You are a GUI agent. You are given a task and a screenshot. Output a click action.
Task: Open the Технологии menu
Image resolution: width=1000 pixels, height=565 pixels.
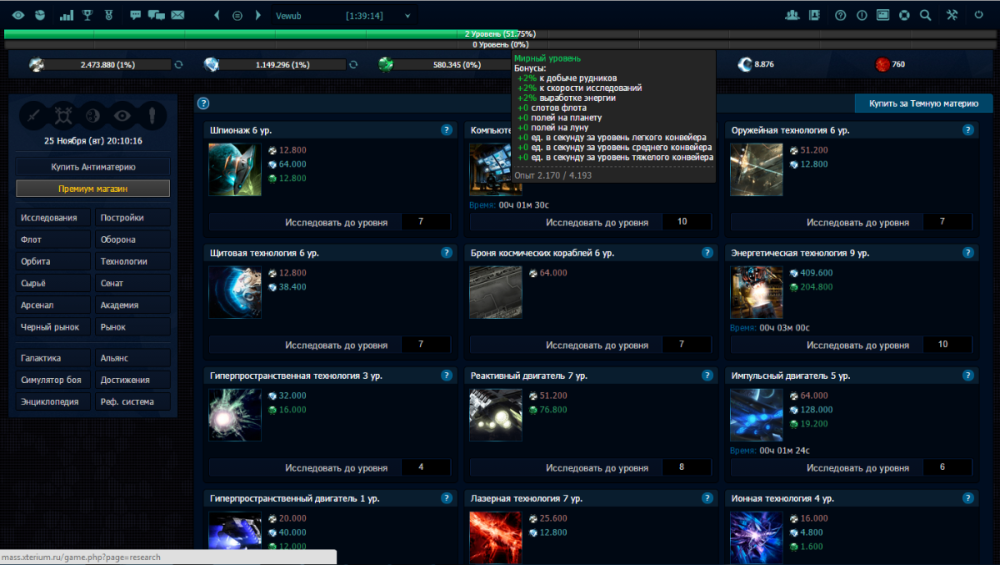pos(133,261)
